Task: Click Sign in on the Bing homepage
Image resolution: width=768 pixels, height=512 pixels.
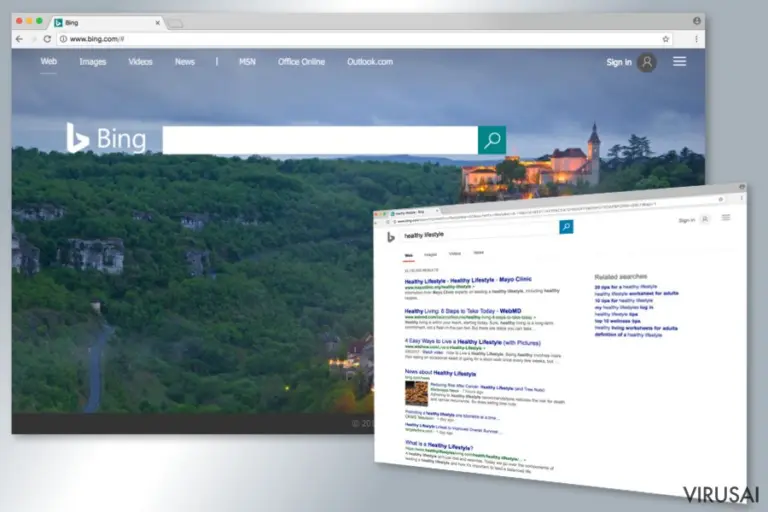Action: [619, 62]
